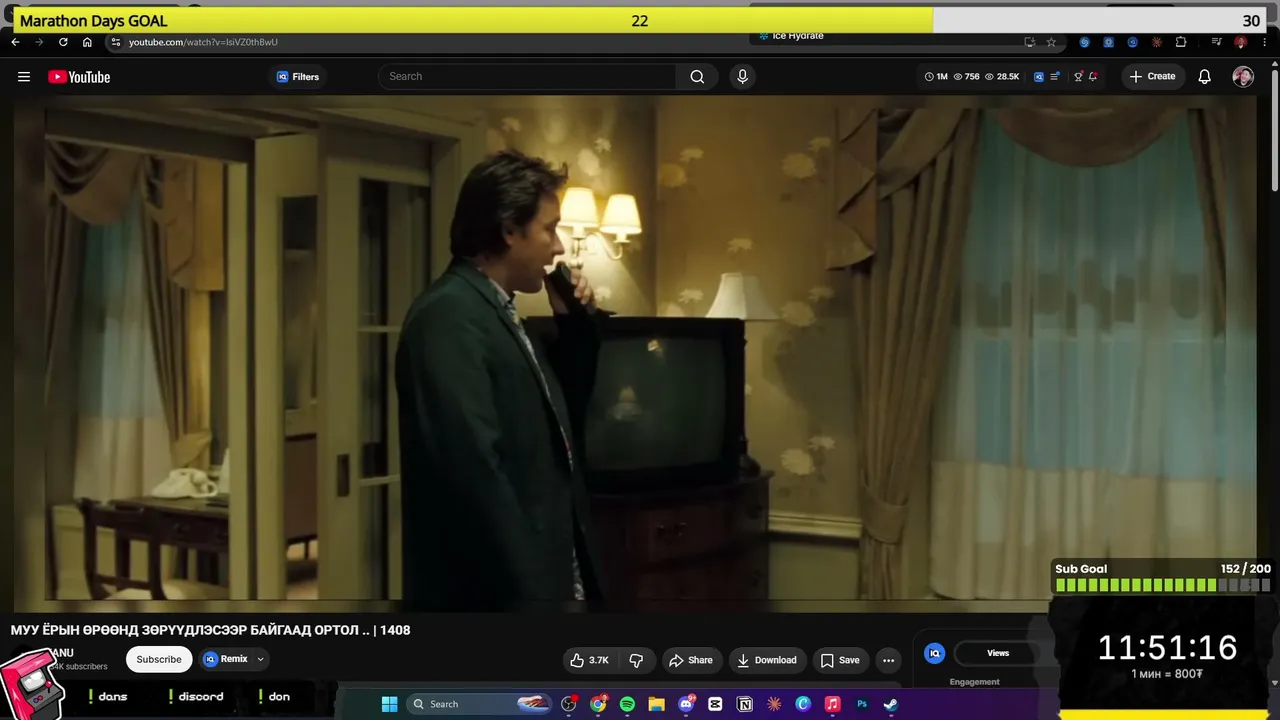The height and width of the screenshot is (720, 1280).
Task: Open Discord from the taskbar
Action: [686, 704]
